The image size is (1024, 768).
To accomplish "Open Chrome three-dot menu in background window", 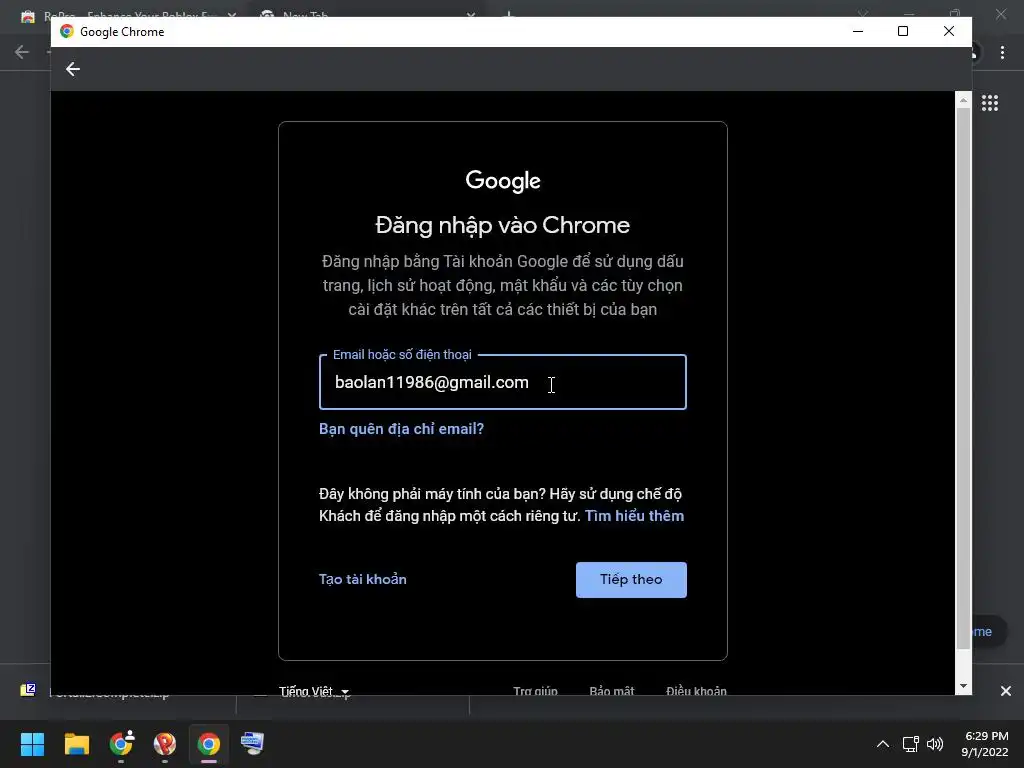I will pos(1002,52).
